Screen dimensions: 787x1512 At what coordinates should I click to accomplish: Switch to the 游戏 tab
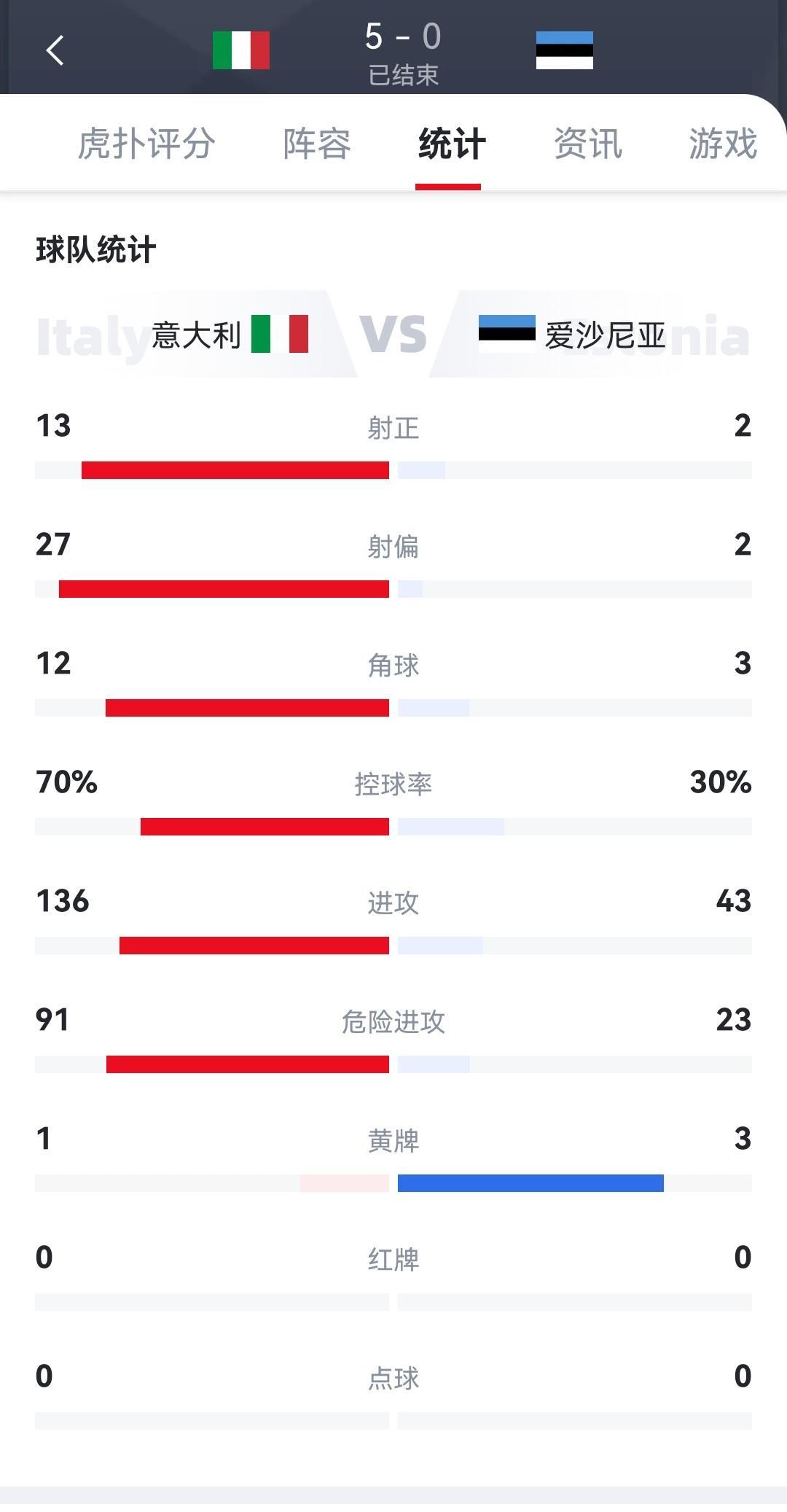click(722, 144)
